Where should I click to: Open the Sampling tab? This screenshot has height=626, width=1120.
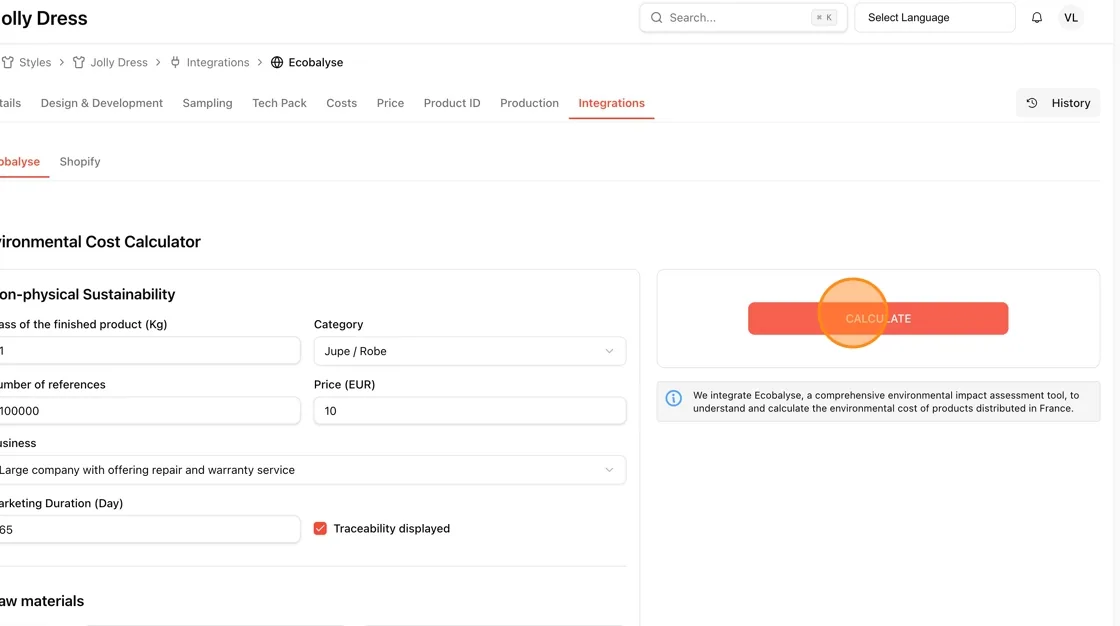pyautogui.click(x=207, y=103)
